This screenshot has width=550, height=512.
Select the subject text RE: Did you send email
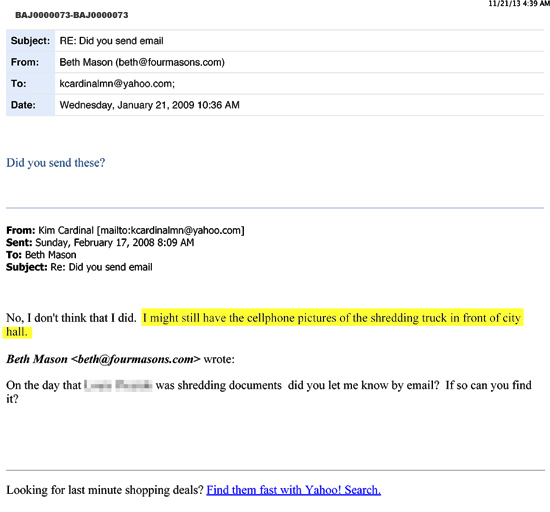tap(112, 41)
